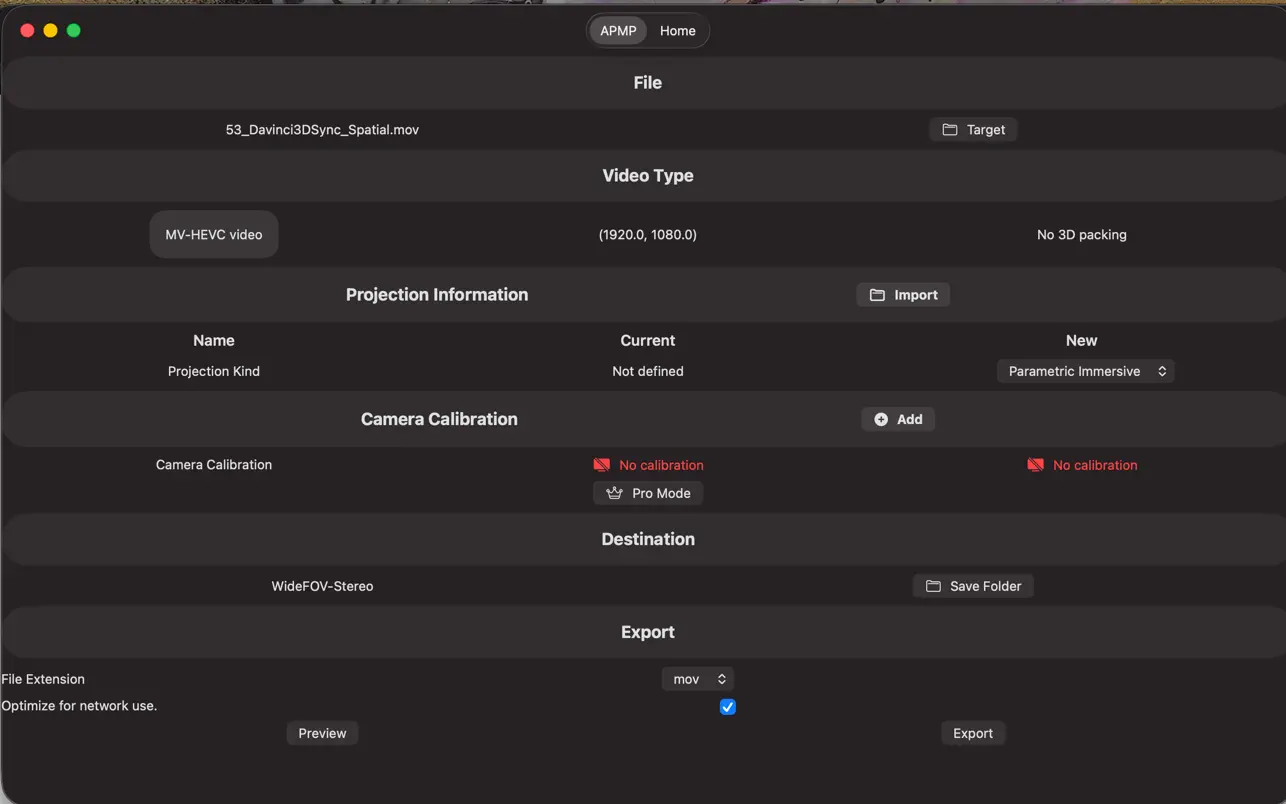Open the Parametric Immersive projection dropdown

[x=1085, y=370]
